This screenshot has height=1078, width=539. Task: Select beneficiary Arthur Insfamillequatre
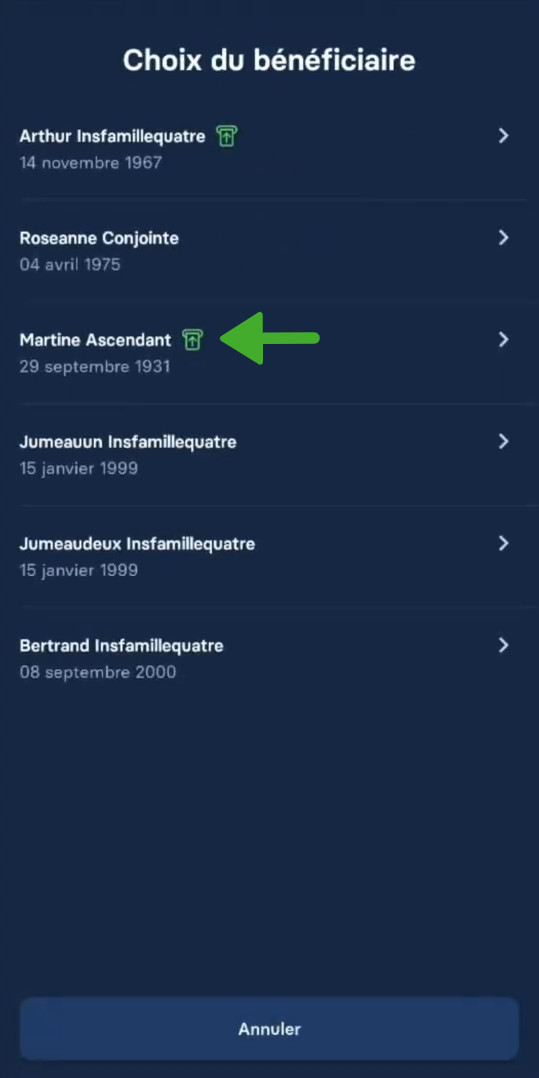coord(270,149)
